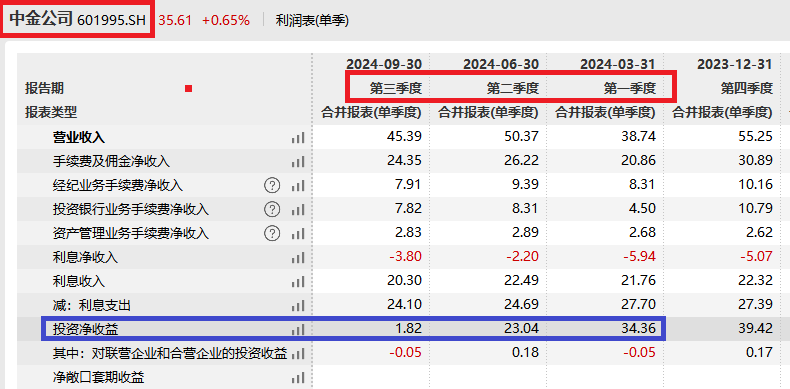This screenshot has height=389, width=790.
Task: Open the chart icon for 资产管理业务手续费净收入
Action: [298, 234]
